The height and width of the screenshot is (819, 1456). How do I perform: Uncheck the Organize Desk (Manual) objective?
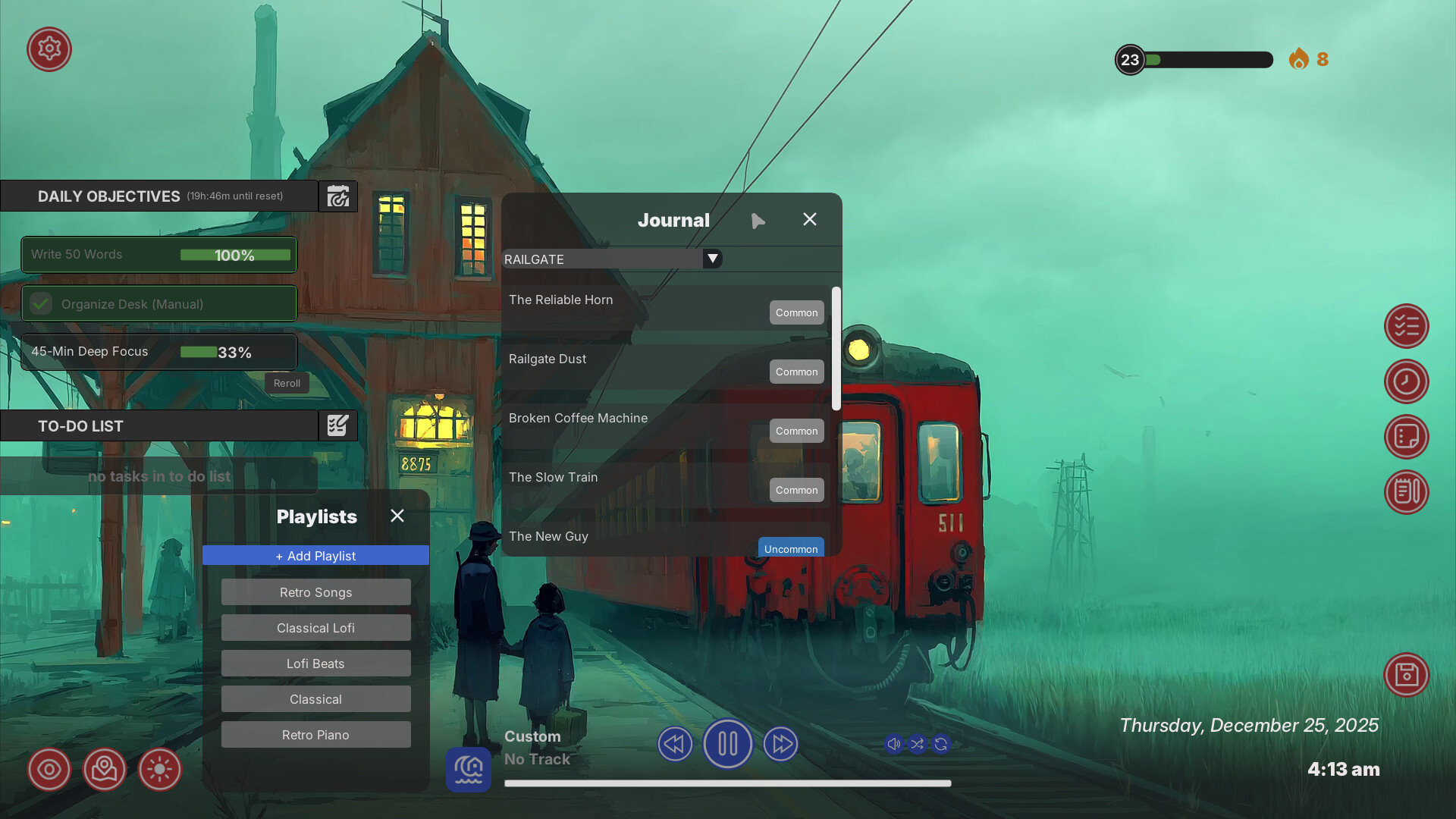click(x=40, y=303)
